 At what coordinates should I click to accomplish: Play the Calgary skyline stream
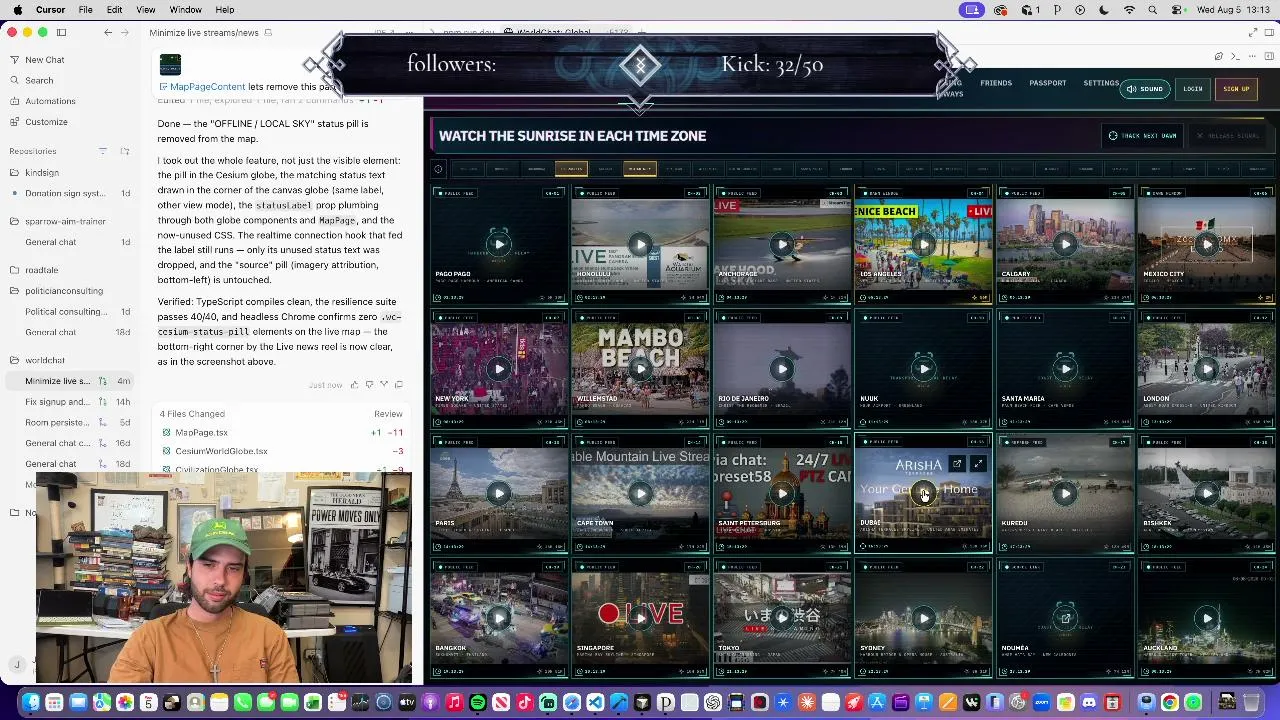pos(1065,244)
